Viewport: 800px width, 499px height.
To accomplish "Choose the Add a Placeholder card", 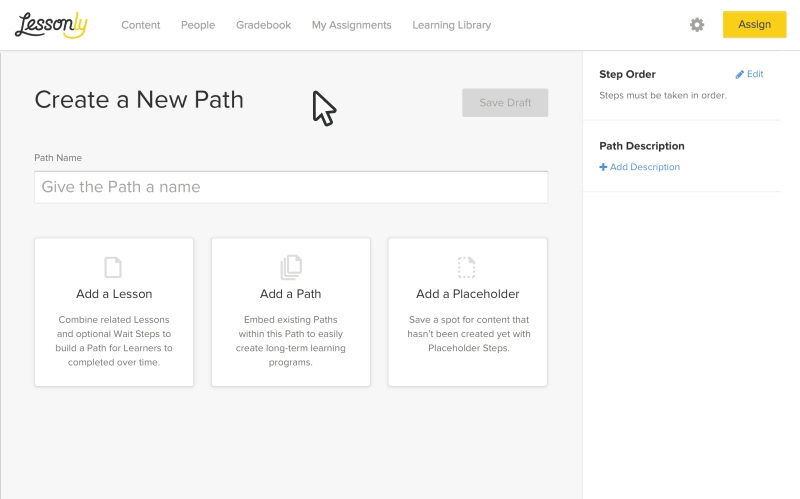I will (468, 312).
